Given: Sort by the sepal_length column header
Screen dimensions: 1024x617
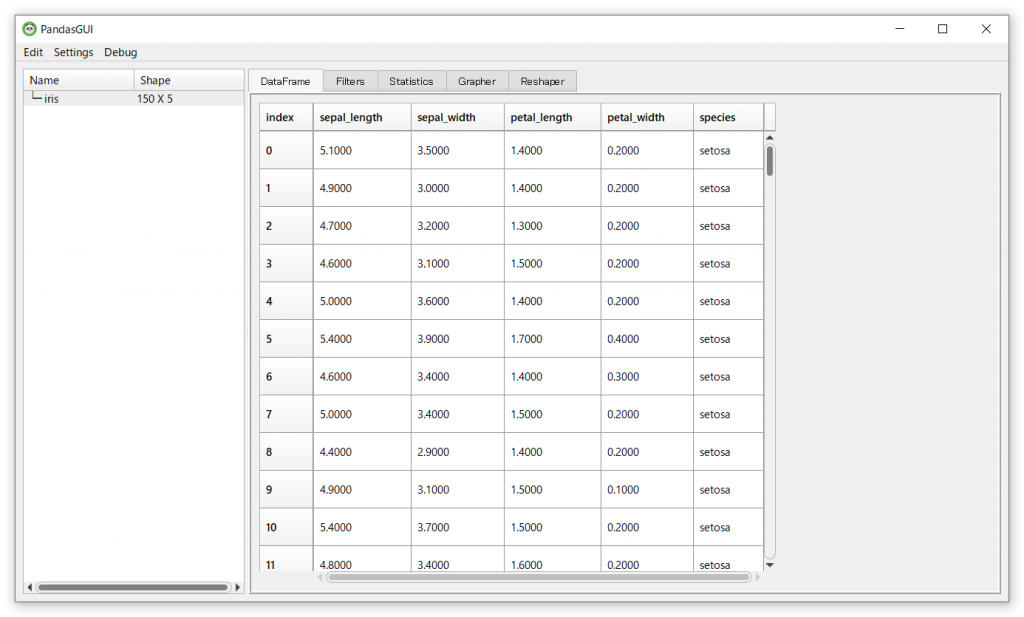Looking at the screenshot, I should pyautogui.click(x=354, y=117).
